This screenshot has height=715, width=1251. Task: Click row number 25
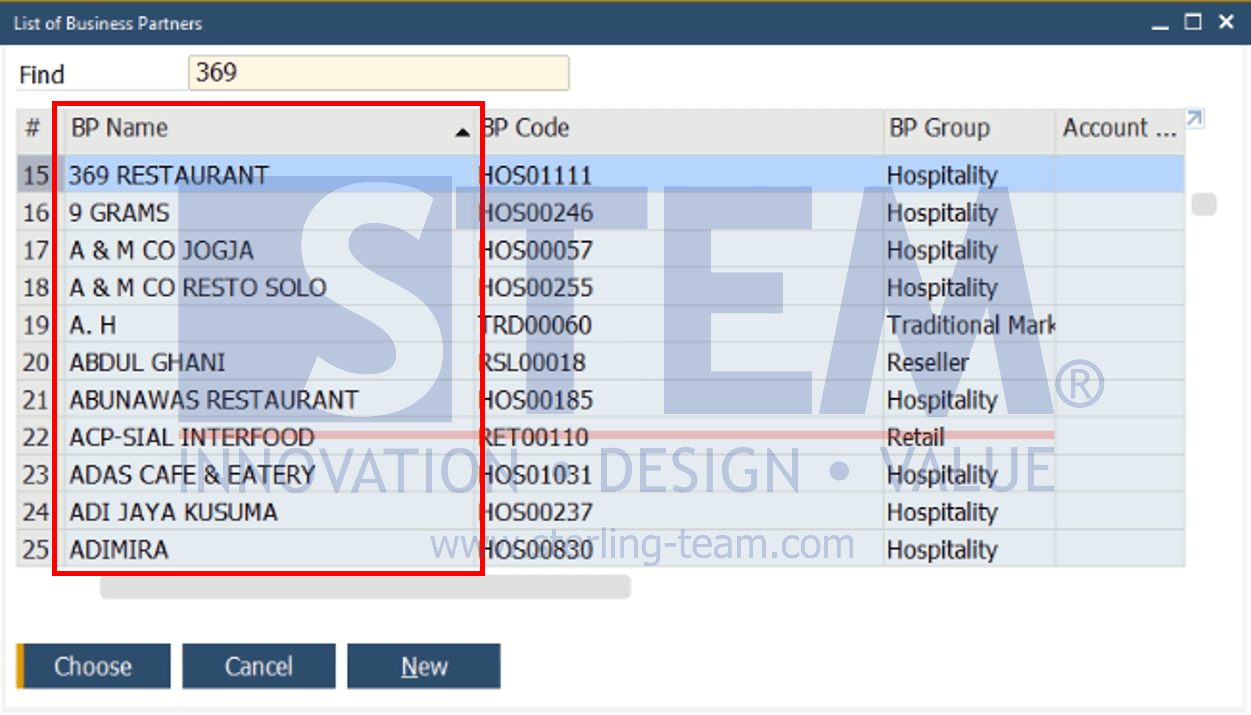[x=36, y=550]
